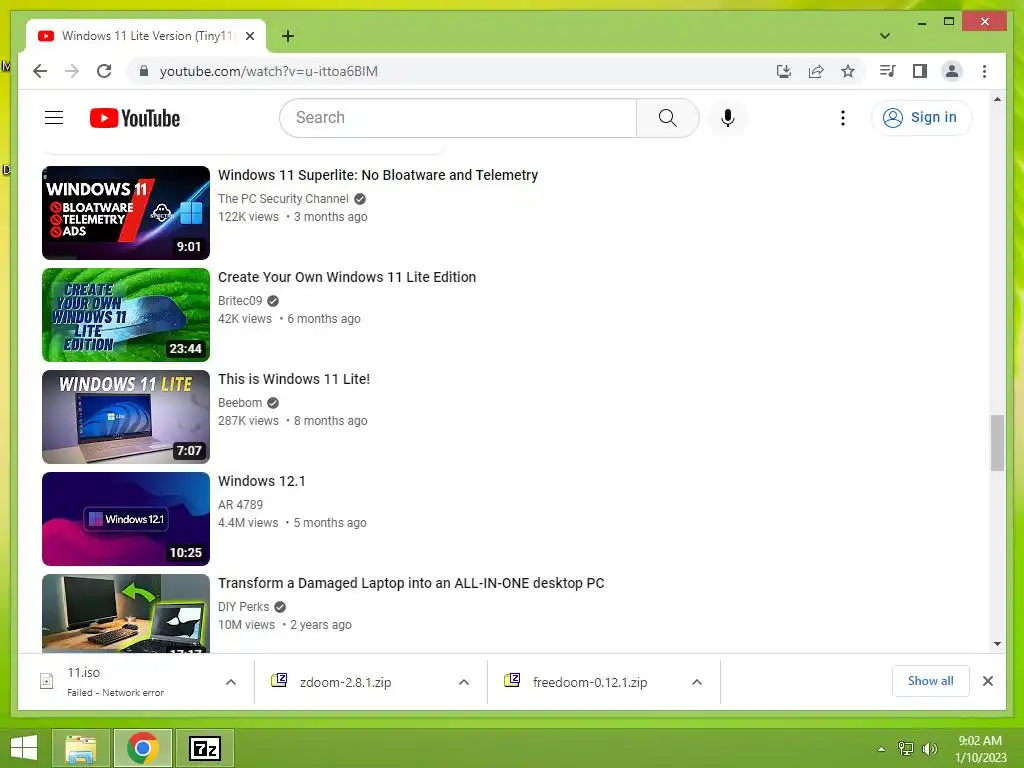This screenshot has height=768, width=1024.
Task: Open the failed 11.iso download item
Action: pos(124,682)
